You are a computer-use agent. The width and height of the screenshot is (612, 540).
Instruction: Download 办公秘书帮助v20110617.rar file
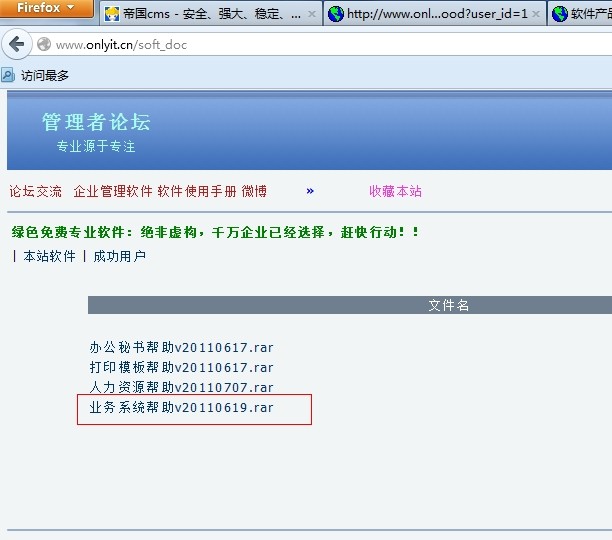[181, 348]
